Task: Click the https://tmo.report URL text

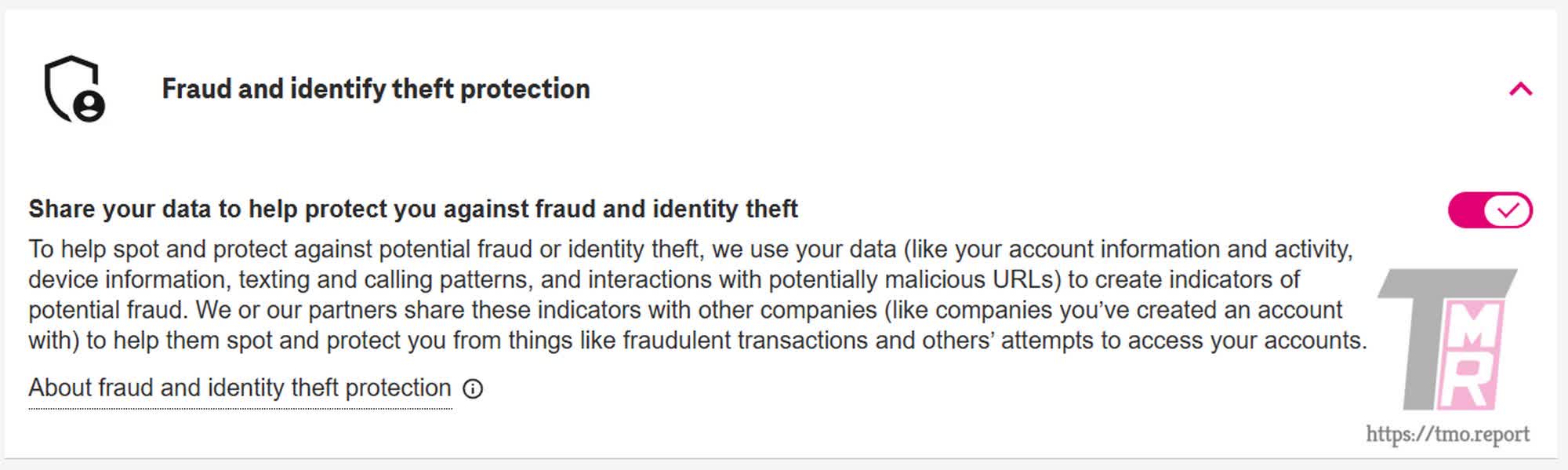Action: [x=1447, y=434]
